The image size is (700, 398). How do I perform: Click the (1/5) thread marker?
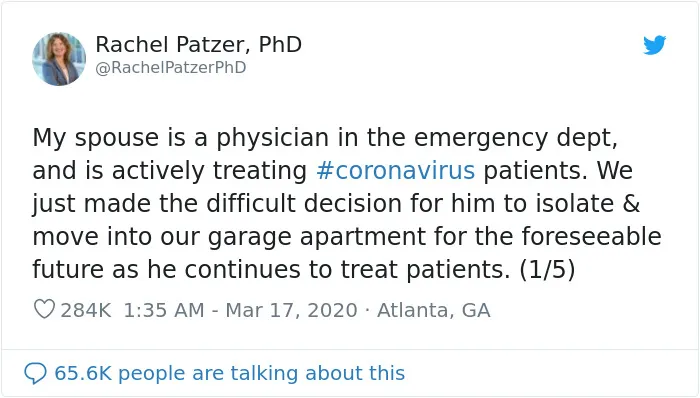pyautogui.click(x=547, y=270)
